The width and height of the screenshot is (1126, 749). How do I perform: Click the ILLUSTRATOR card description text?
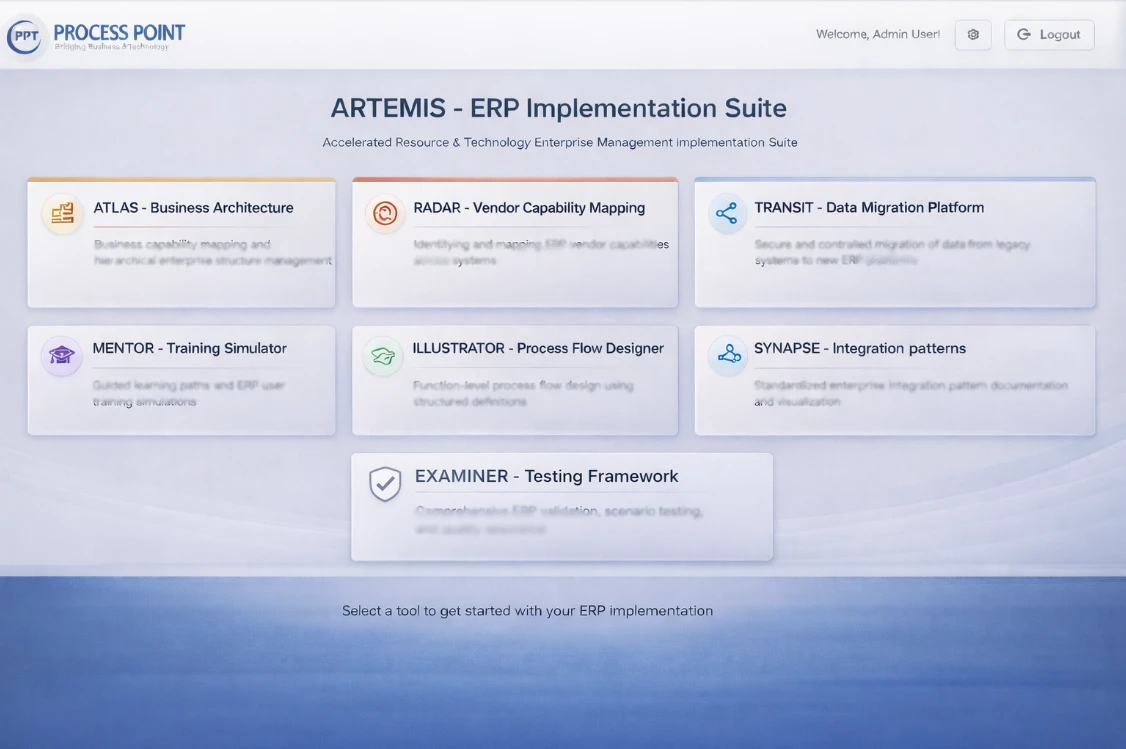(523, 394)
